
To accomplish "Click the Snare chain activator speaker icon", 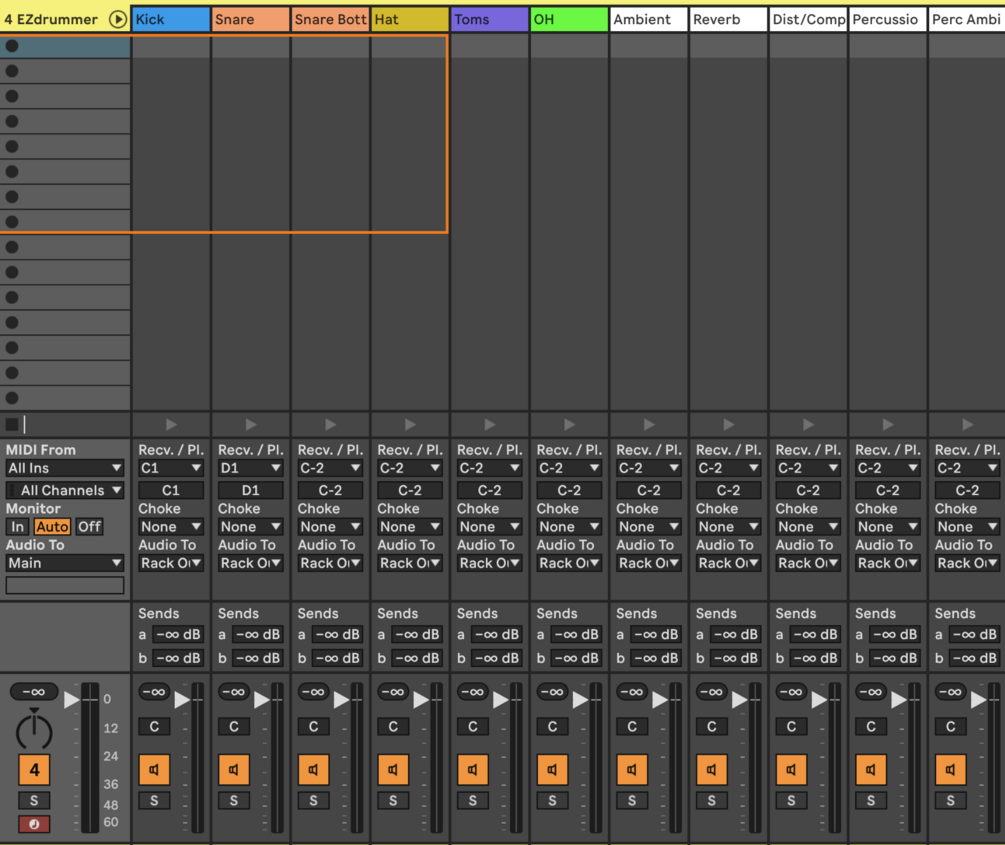I will [234, 769].
